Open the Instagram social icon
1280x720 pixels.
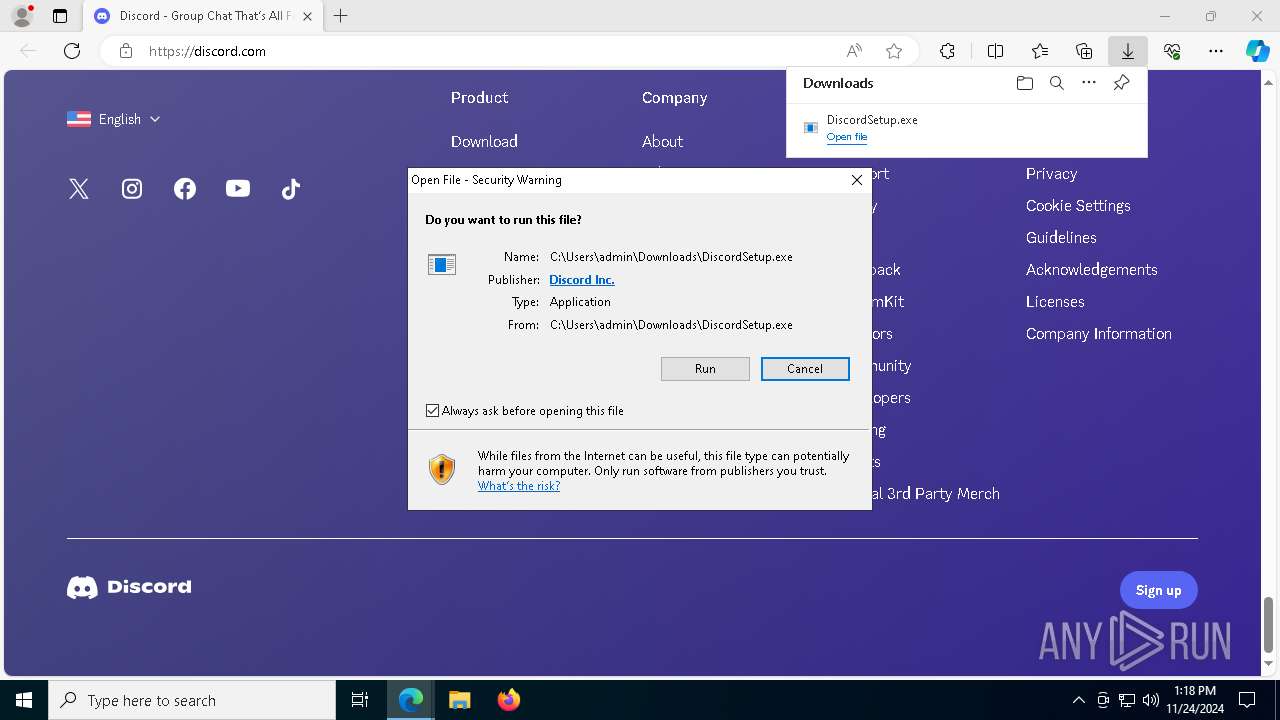132,189
